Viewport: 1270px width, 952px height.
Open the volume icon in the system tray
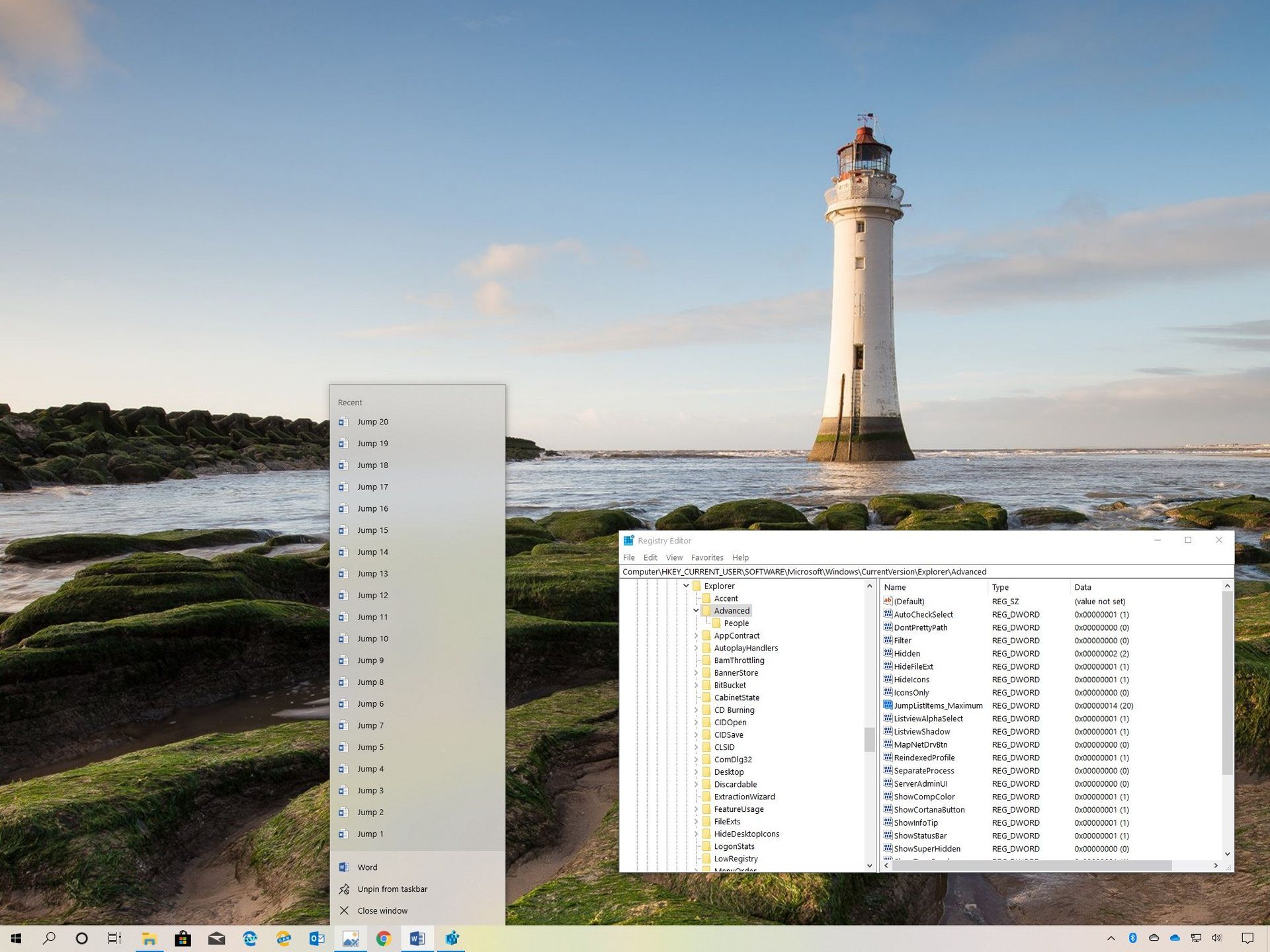pos(1216,938)
